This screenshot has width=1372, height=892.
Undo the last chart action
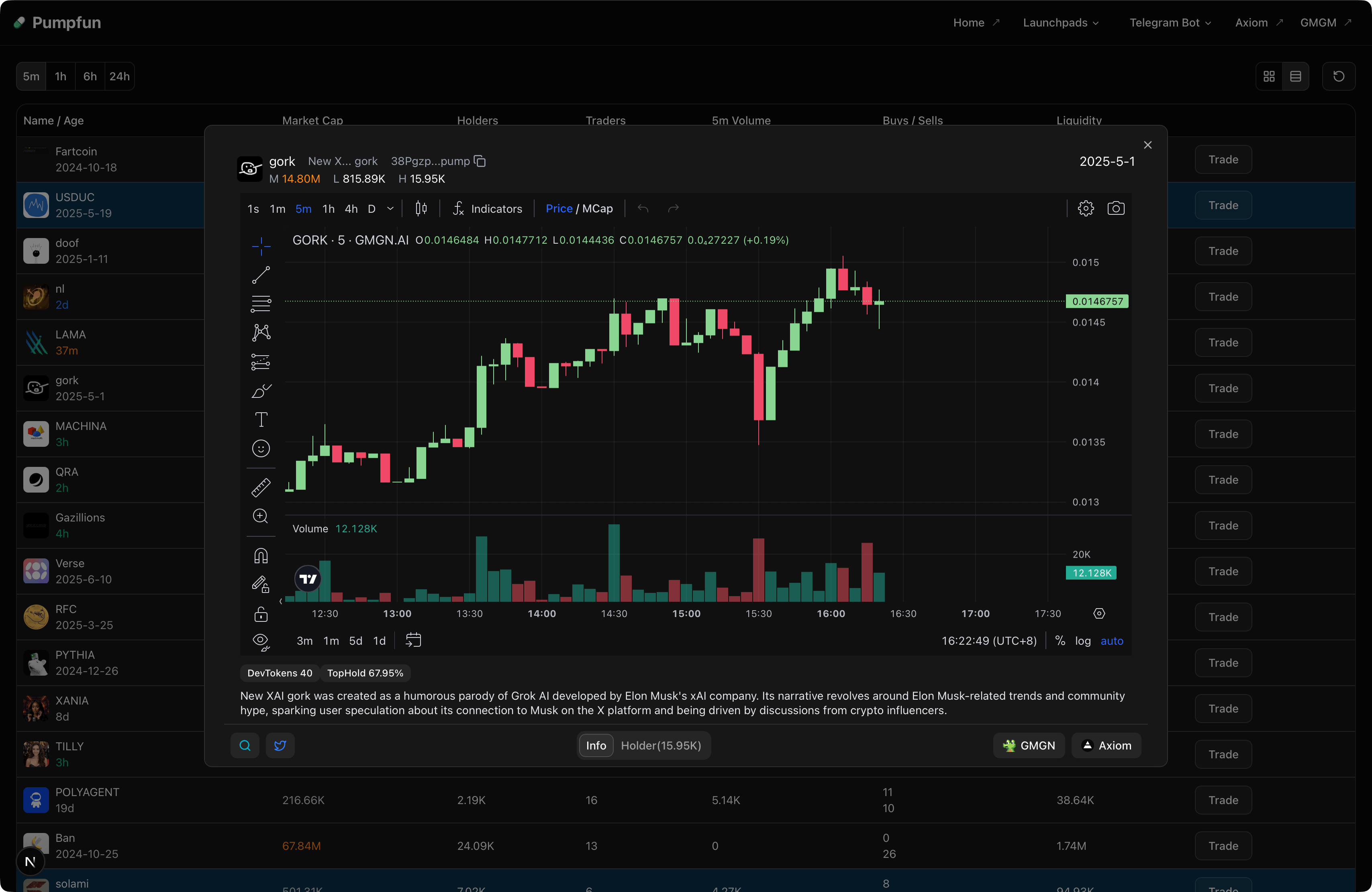pos(643,209)
